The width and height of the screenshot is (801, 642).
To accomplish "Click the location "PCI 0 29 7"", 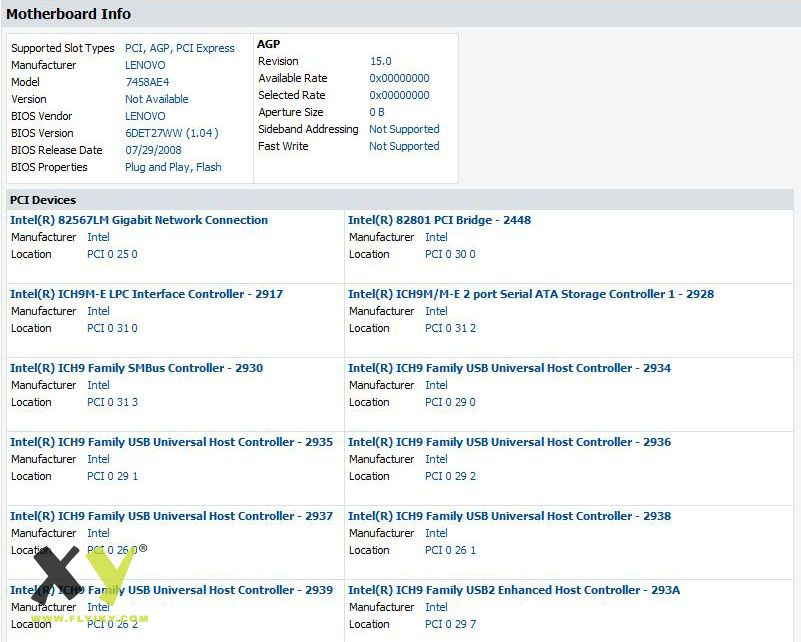I will click(x=450, y=624).
